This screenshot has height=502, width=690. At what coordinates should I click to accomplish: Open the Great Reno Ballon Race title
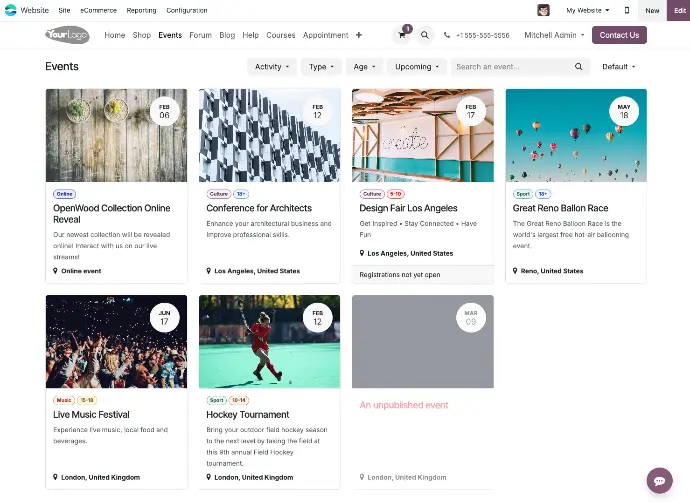pos(560,208)
